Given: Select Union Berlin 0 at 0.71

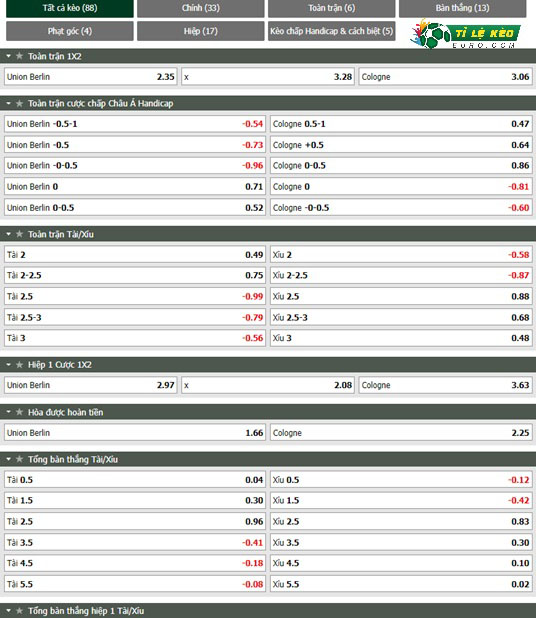Looking at the screenshot, I should click(x=135, y=187).
